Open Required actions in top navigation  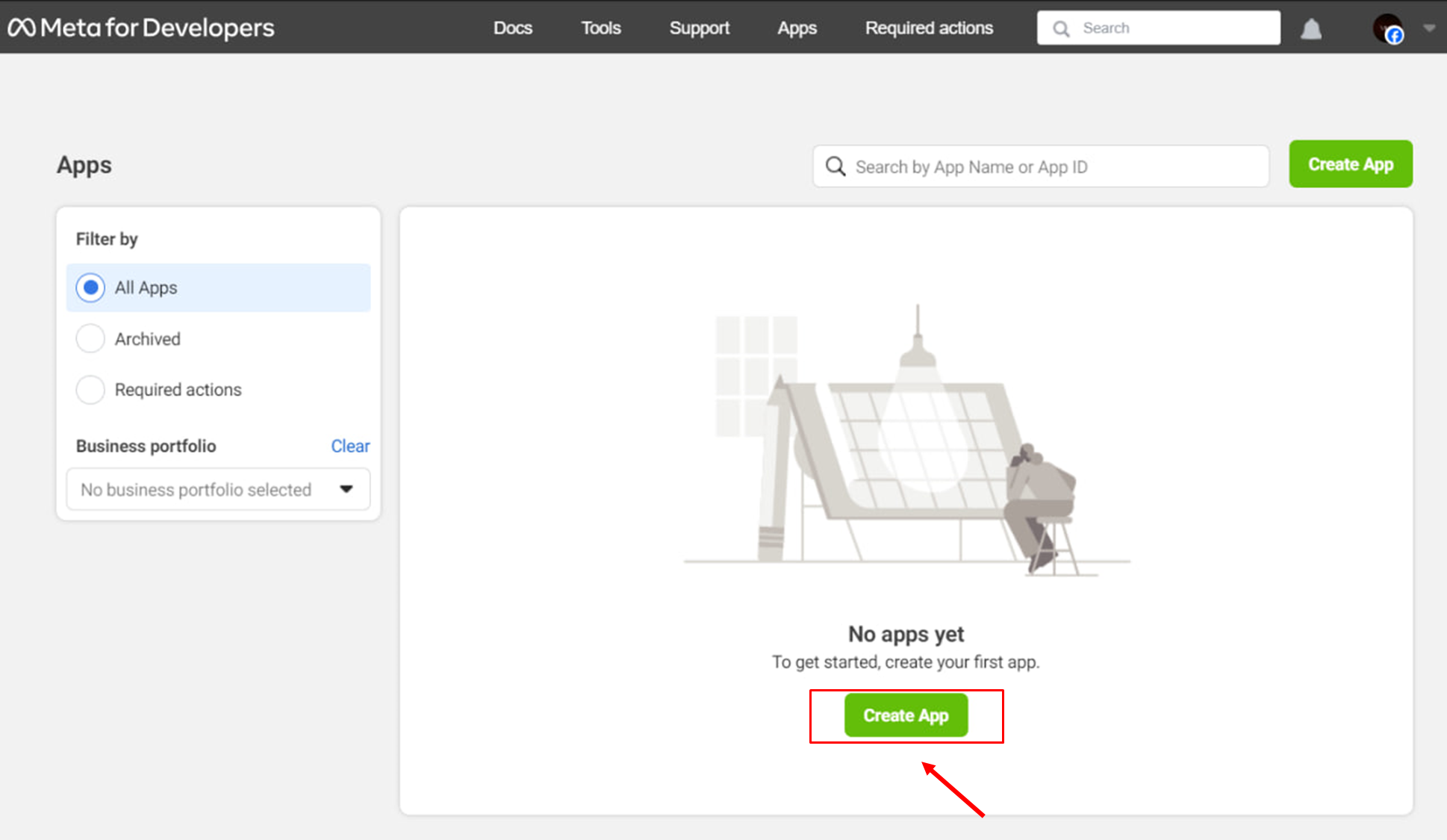[x=929, y=28]
